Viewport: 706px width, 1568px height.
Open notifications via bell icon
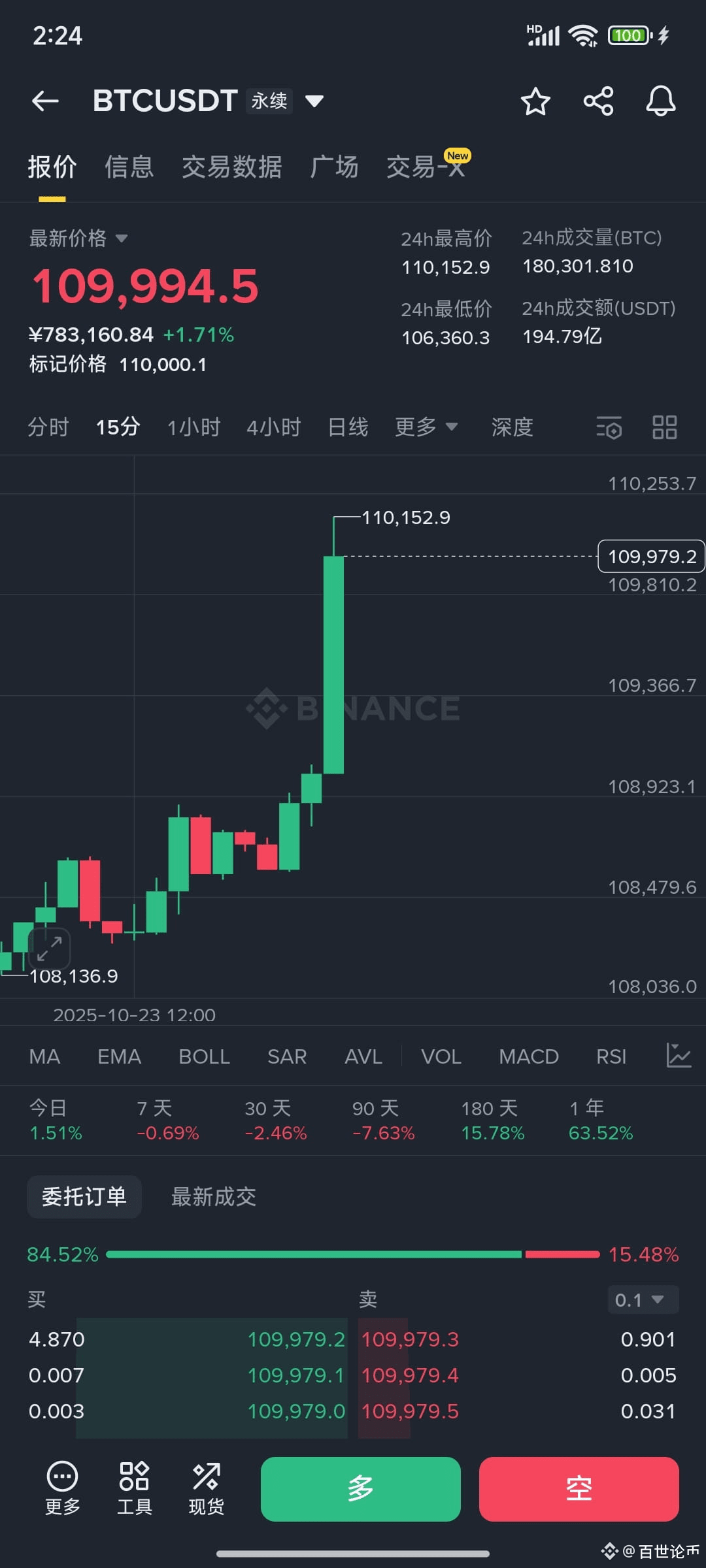coord(660,101)
